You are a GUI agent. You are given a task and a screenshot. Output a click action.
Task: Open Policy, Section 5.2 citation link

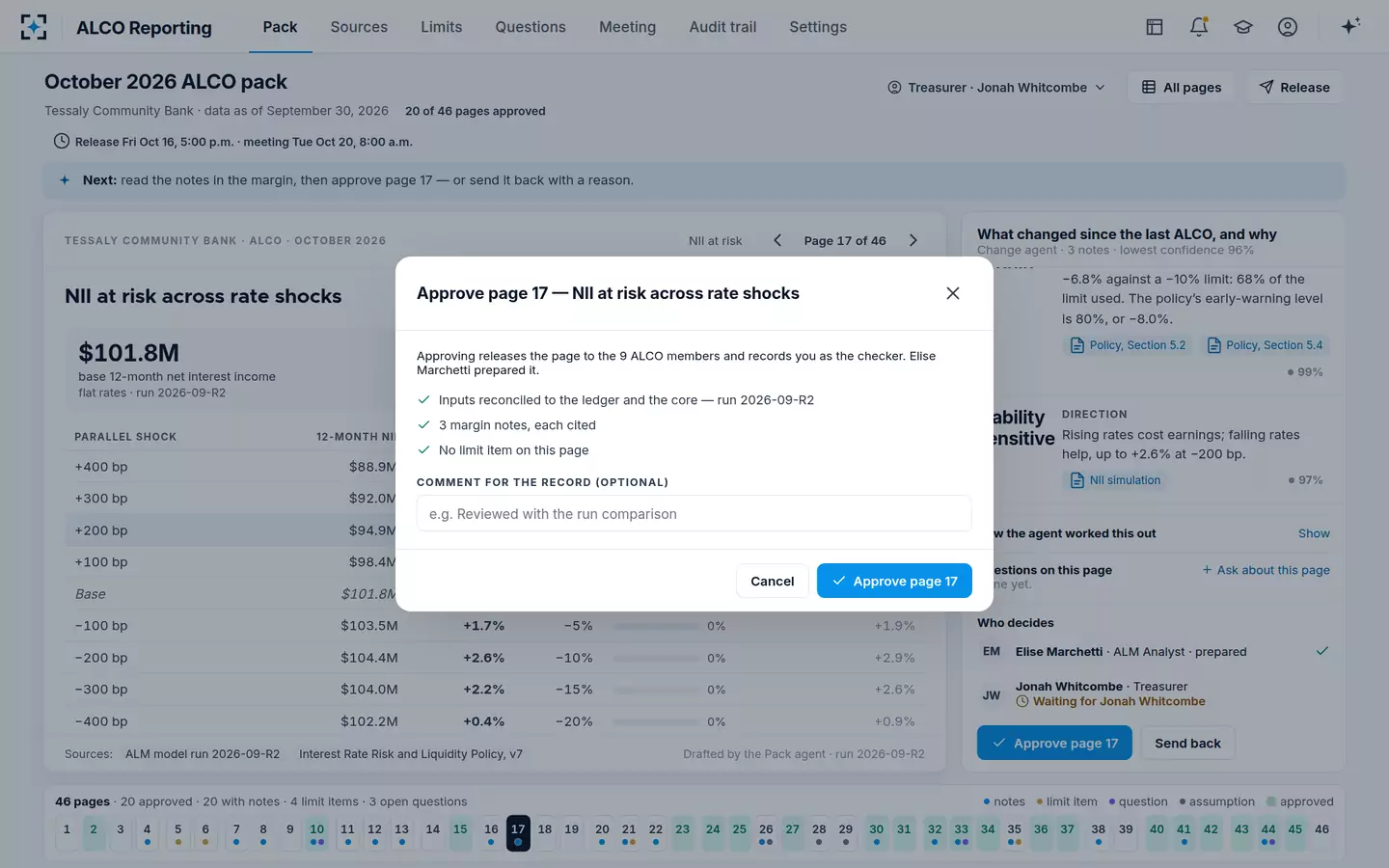coord(1128,345)
